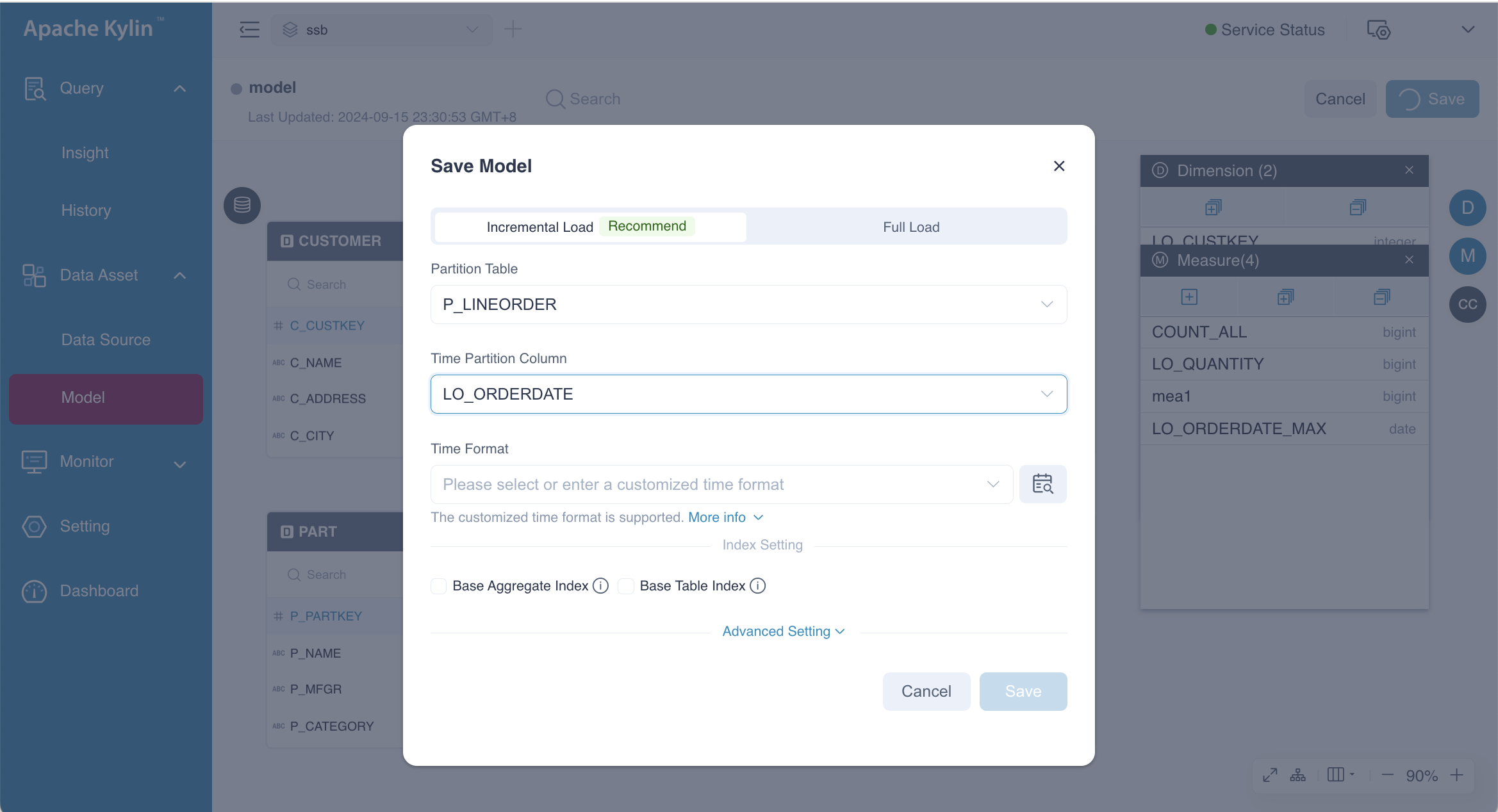Click the time format detection calendar icon

(x=1042, y=484)
